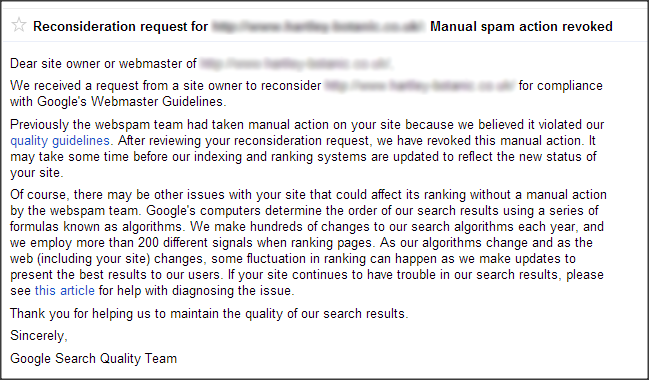
Task: Click the words "Google's Webmaster Guidelines"
Action: coord(132,101)
